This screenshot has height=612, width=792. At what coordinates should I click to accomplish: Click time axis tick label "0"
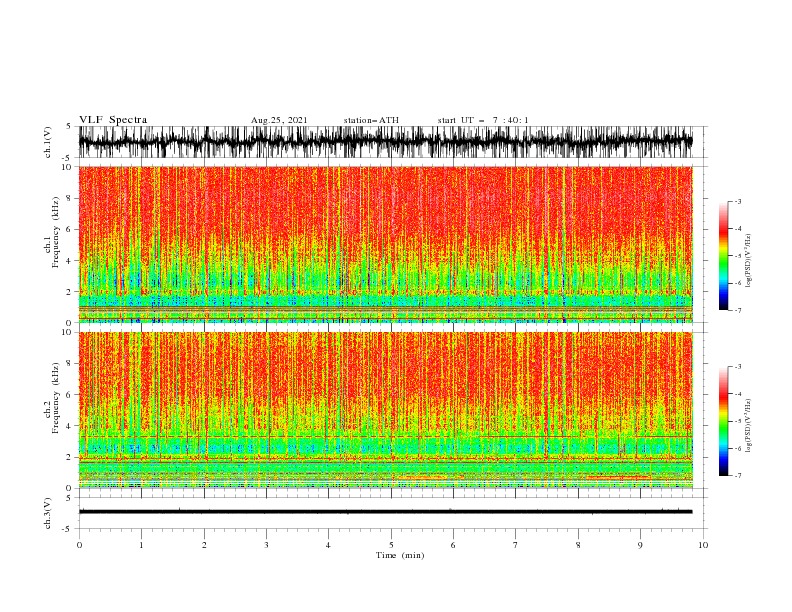(x=79, y=545)
